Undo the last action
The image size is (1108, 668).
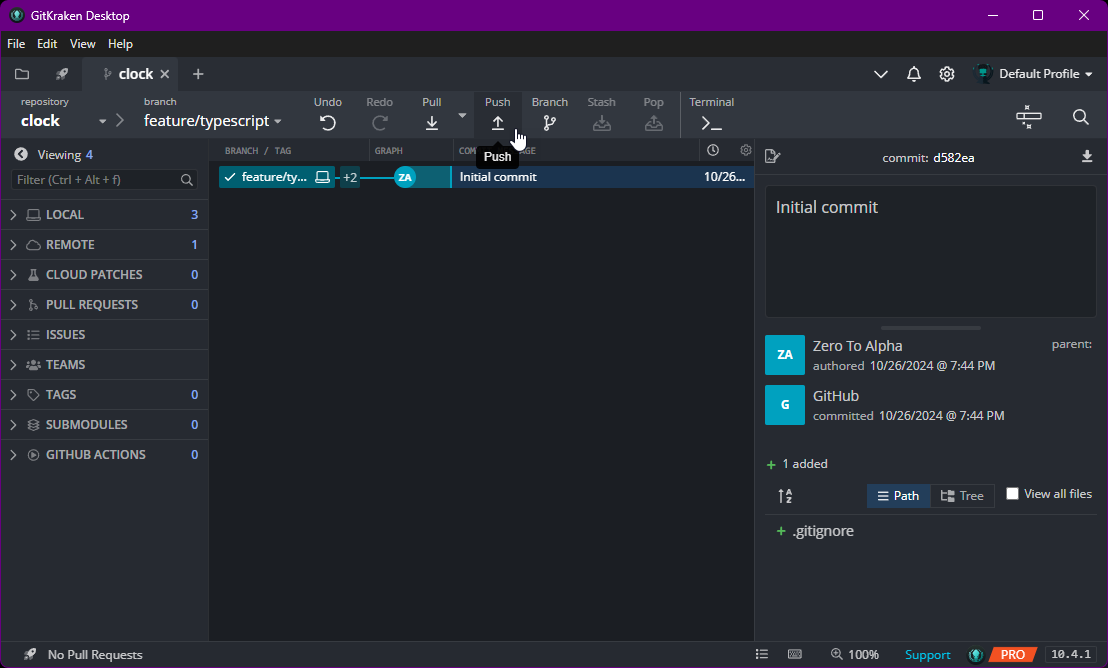point(327,122)
